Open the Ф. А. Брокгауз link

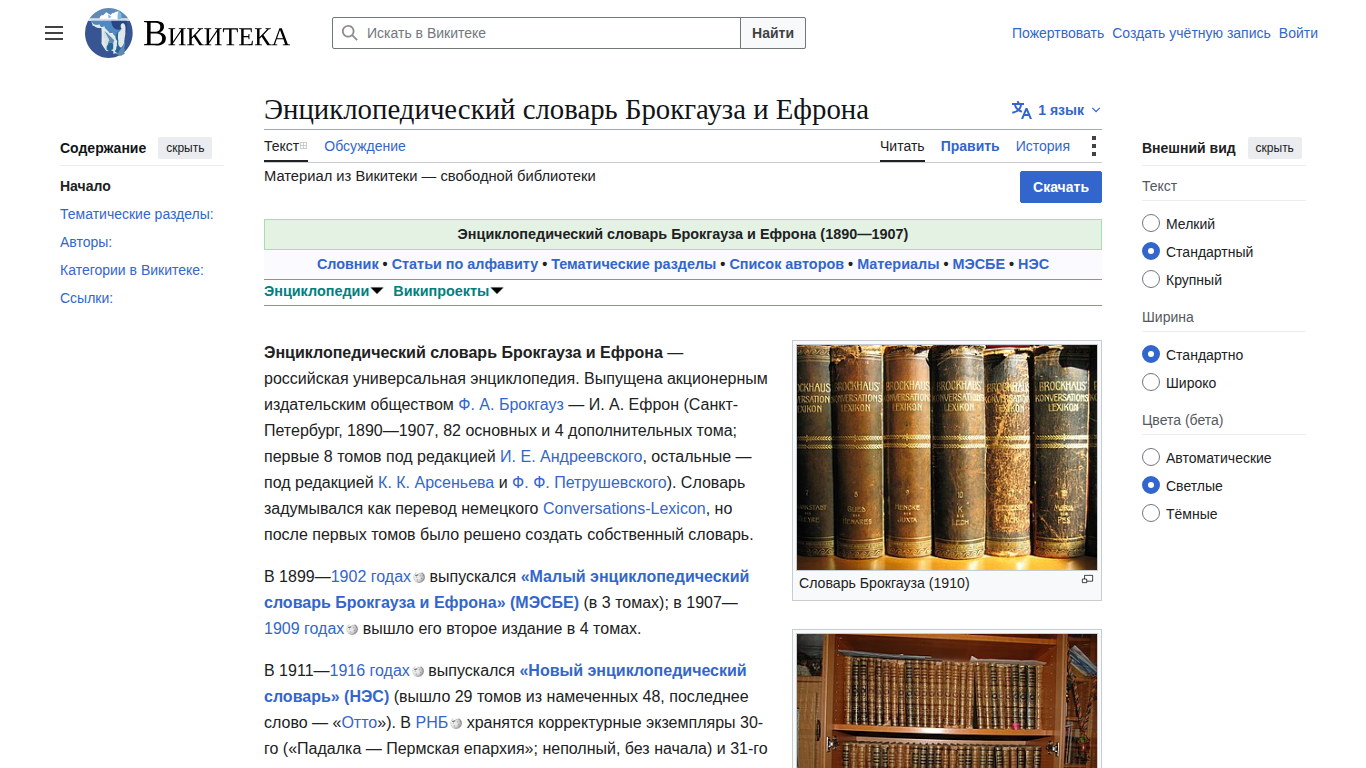(511, 404)
